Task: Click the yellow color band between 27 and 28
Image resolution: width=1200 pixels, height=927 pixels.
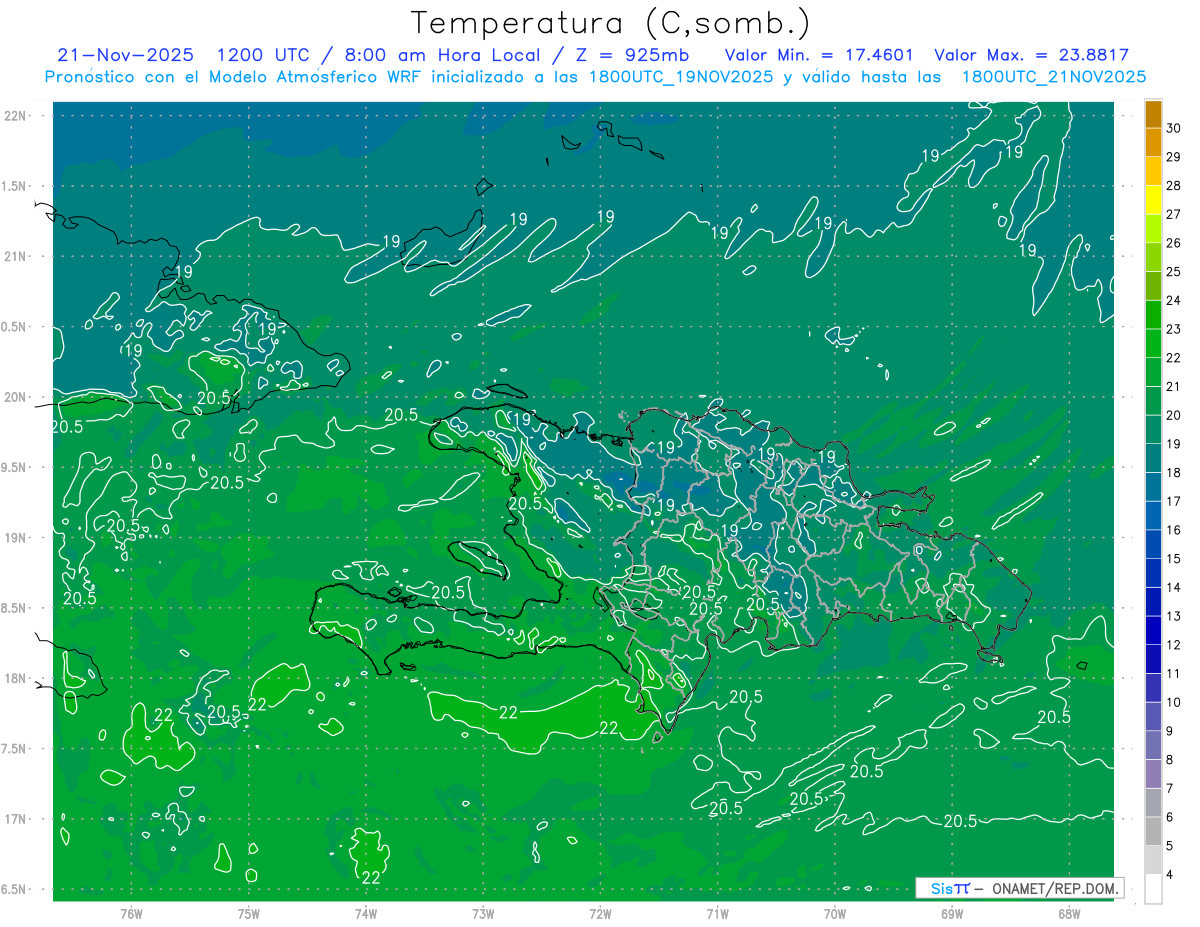Action: [x=1153, y=200]
